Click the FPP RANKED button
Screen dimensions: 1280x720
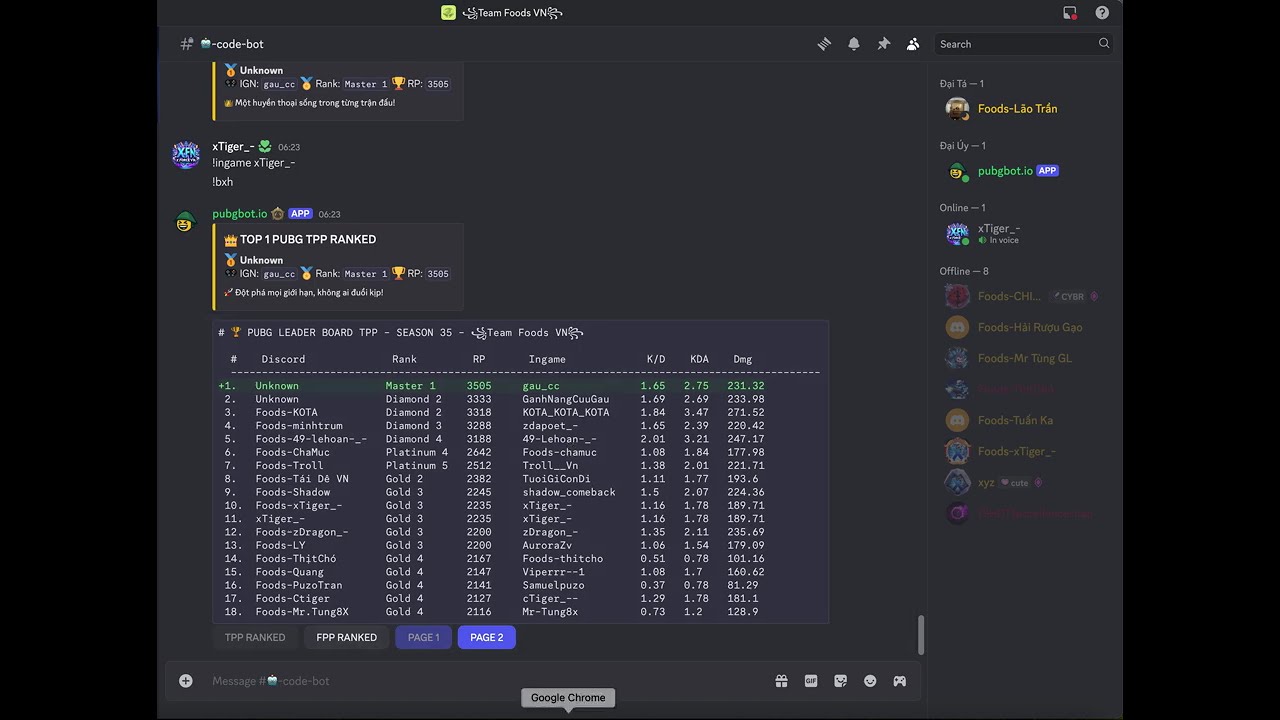[x=347, y=637]
